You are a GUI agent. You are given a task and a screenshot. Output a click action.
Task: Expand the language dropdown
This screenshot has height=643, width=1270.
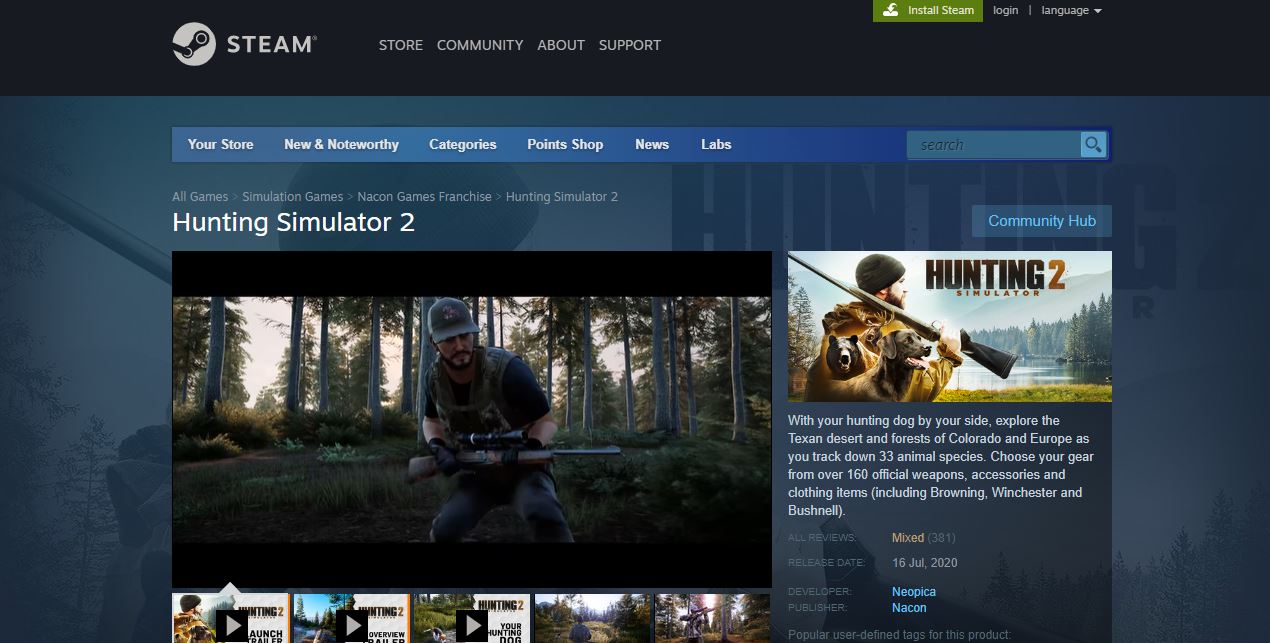pyautogui.click(x=1071, y=10)
